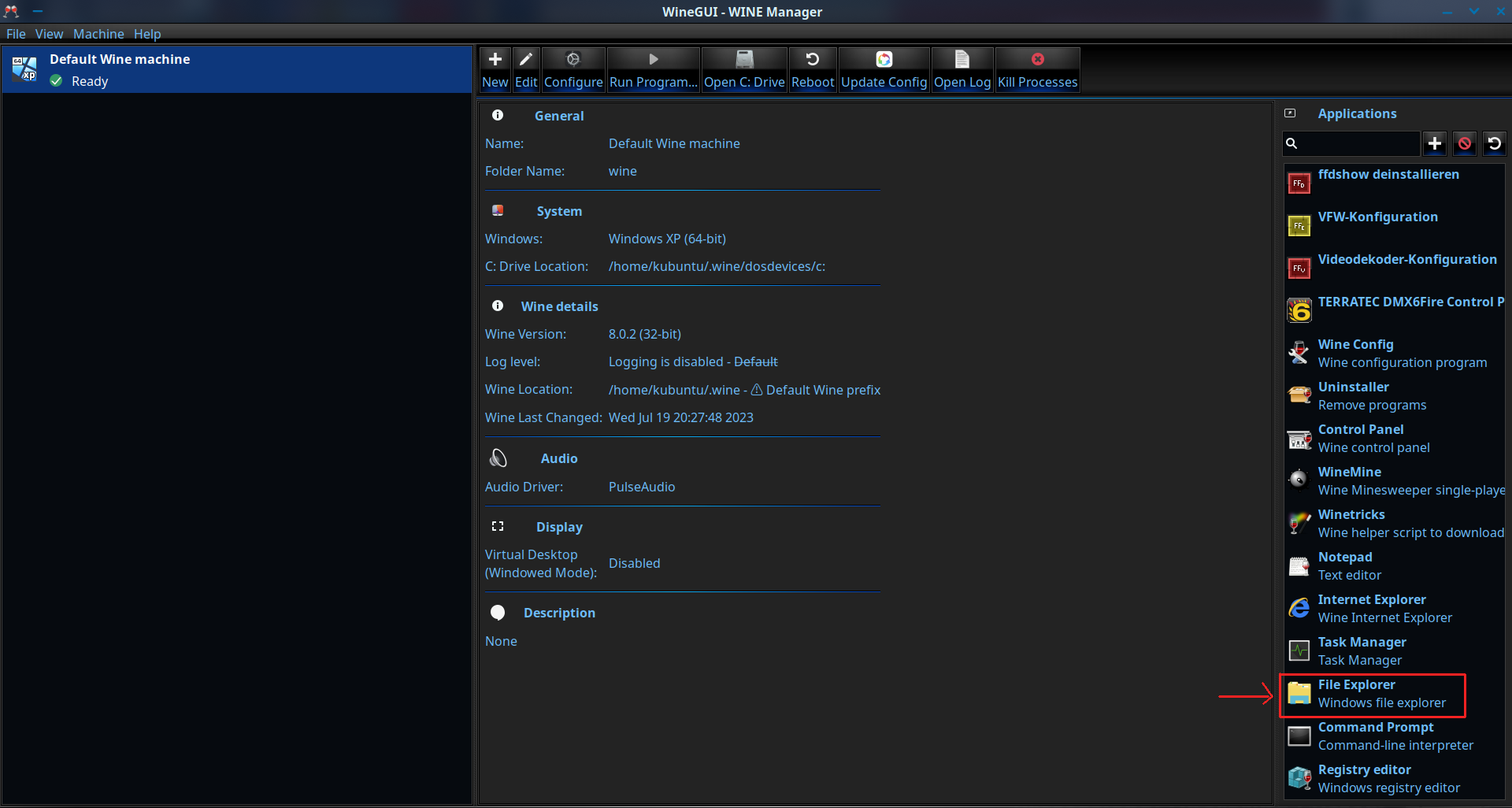Click the Display section icon
Image resolution: width=1512 pixels, height=808 pixels.
pyautogui.click(x=498, y=526)
